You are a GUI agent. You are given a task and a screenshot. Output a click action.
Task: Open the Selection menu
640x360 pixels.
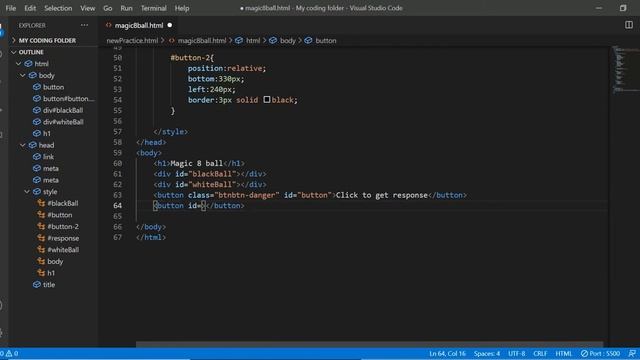[x=58, y=8]
